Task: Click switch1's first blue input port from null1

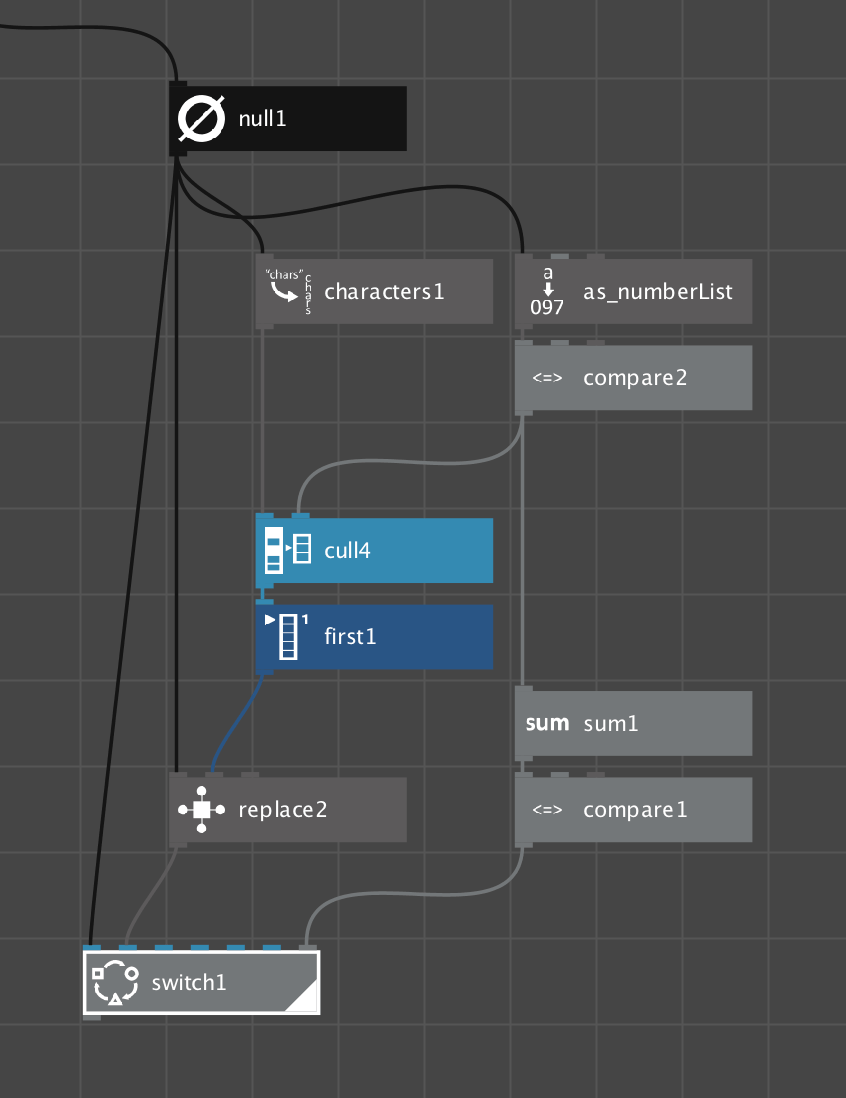Action: click(91, 948)
